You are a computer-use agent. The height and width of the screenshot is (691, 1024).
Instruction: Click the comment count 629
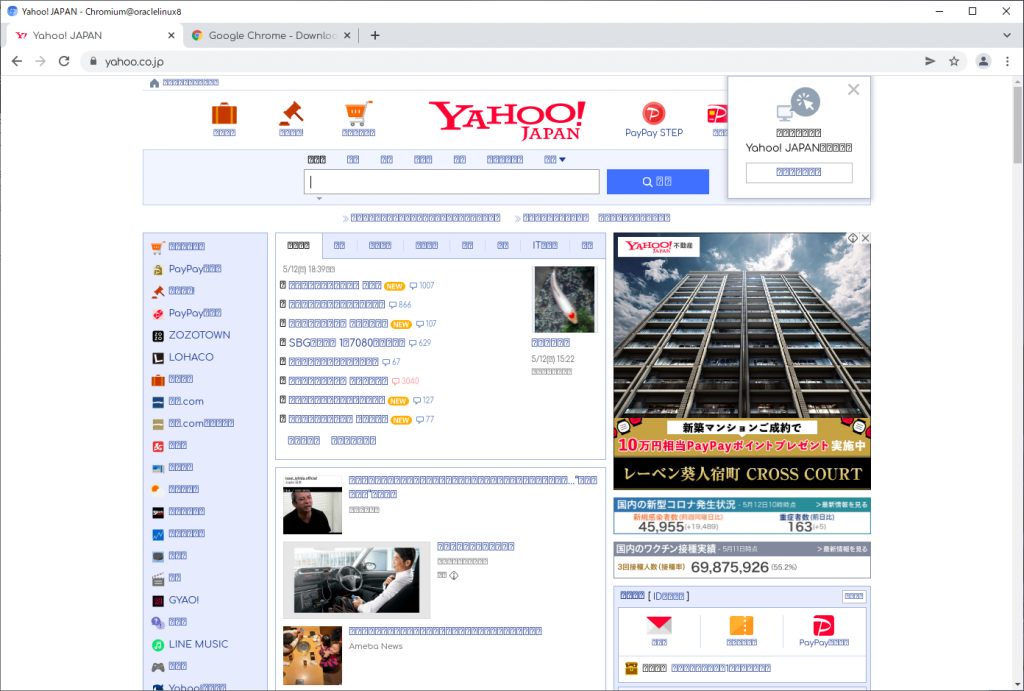pyautogui.click(x=420, y=343)
